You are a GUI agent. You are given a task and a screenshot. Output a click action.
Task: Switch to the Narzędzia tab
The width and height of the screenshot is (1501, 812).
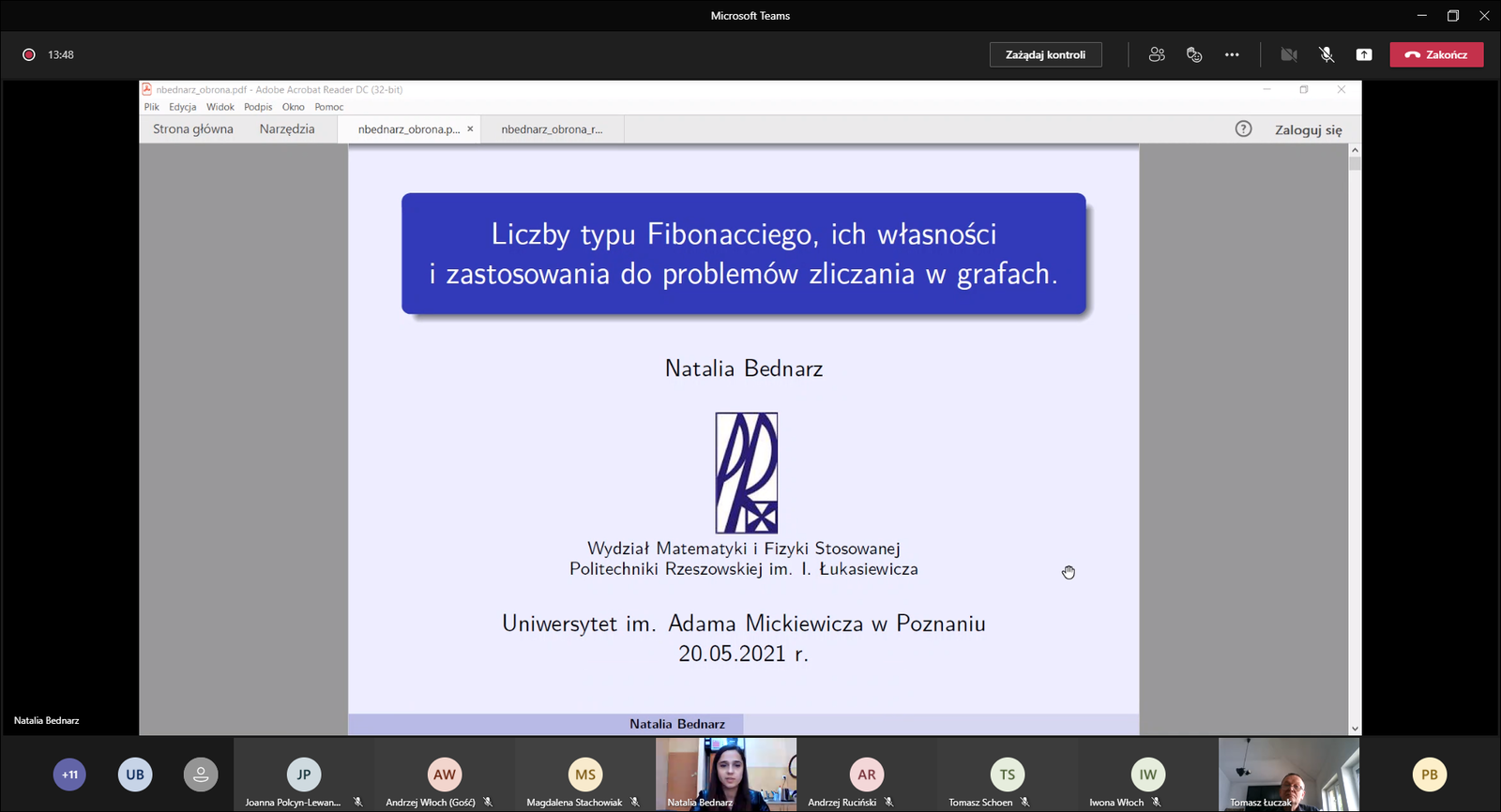tap(287, 129)
